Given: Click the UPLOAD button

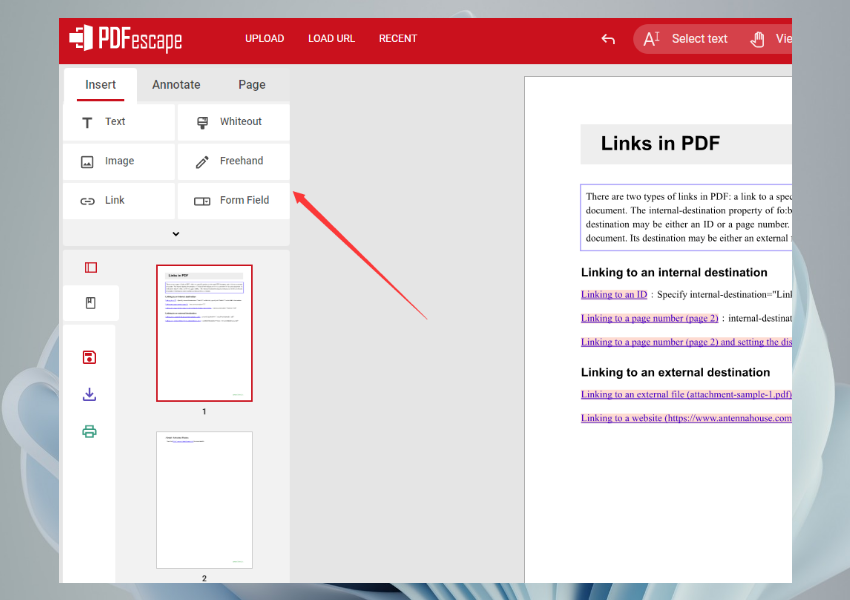Looking at the screenshot, I should 264,38.
